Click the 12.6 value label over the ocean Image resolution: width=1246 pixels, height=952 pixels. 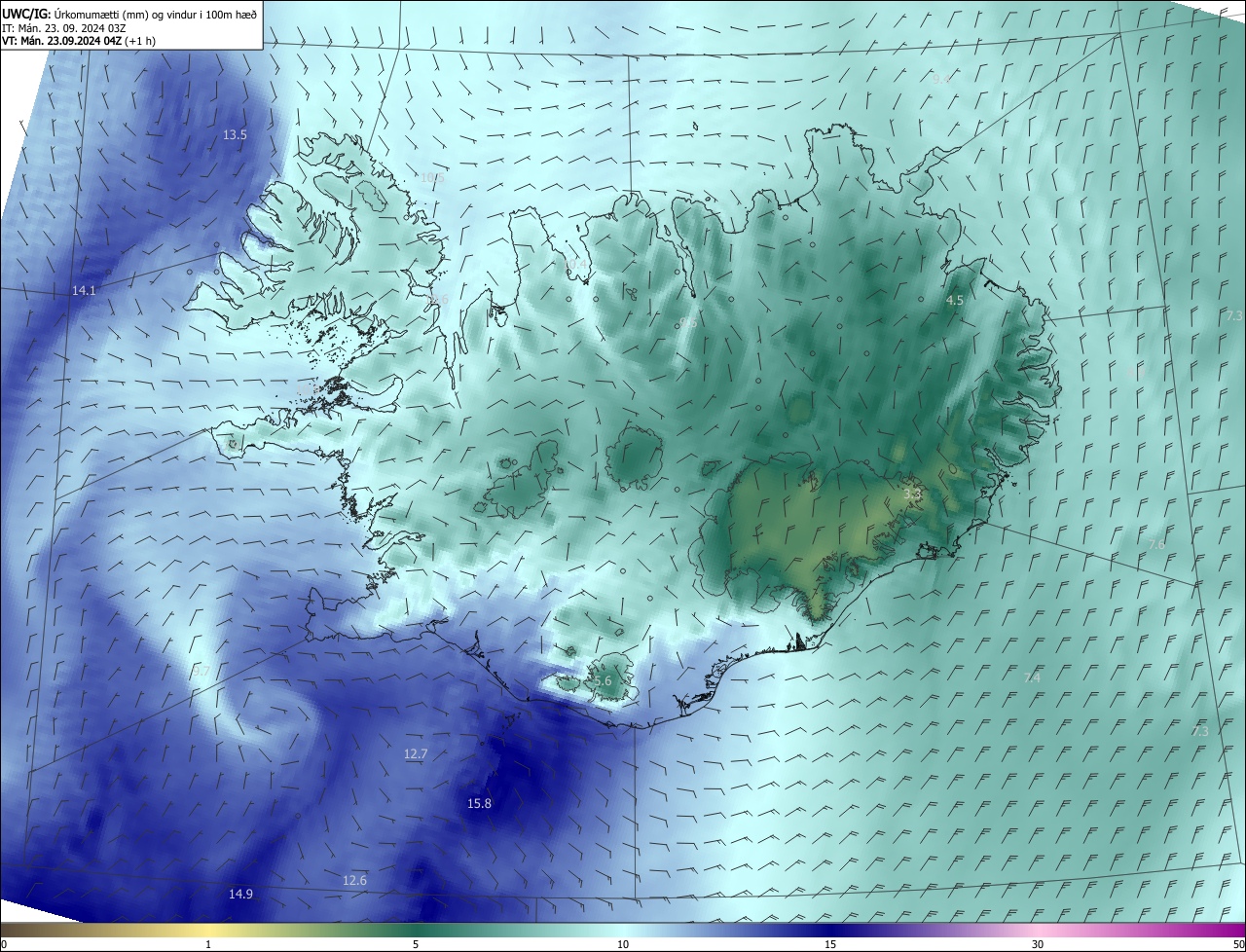pos(354,881)
